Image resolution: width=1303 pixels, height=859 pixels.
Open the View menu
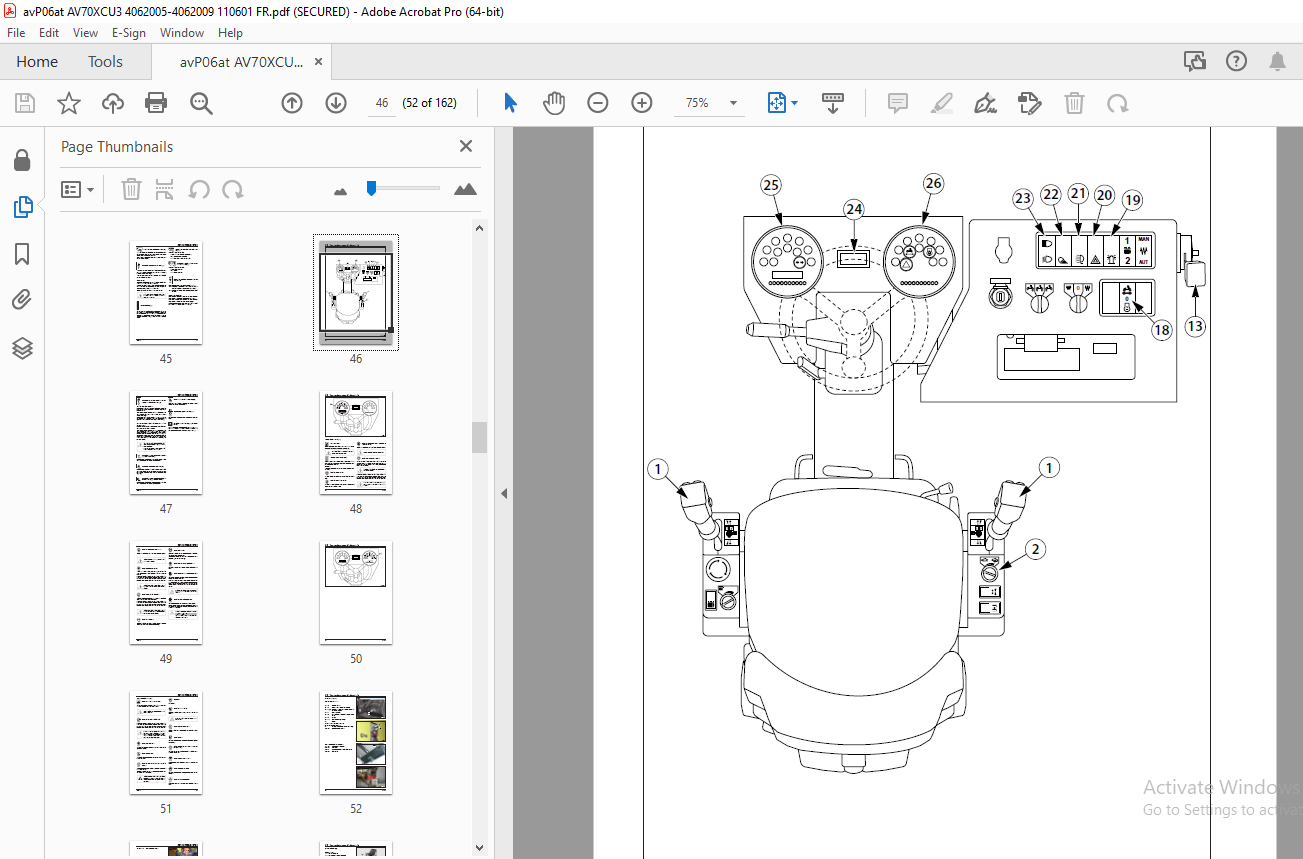(x=85, y=33)
